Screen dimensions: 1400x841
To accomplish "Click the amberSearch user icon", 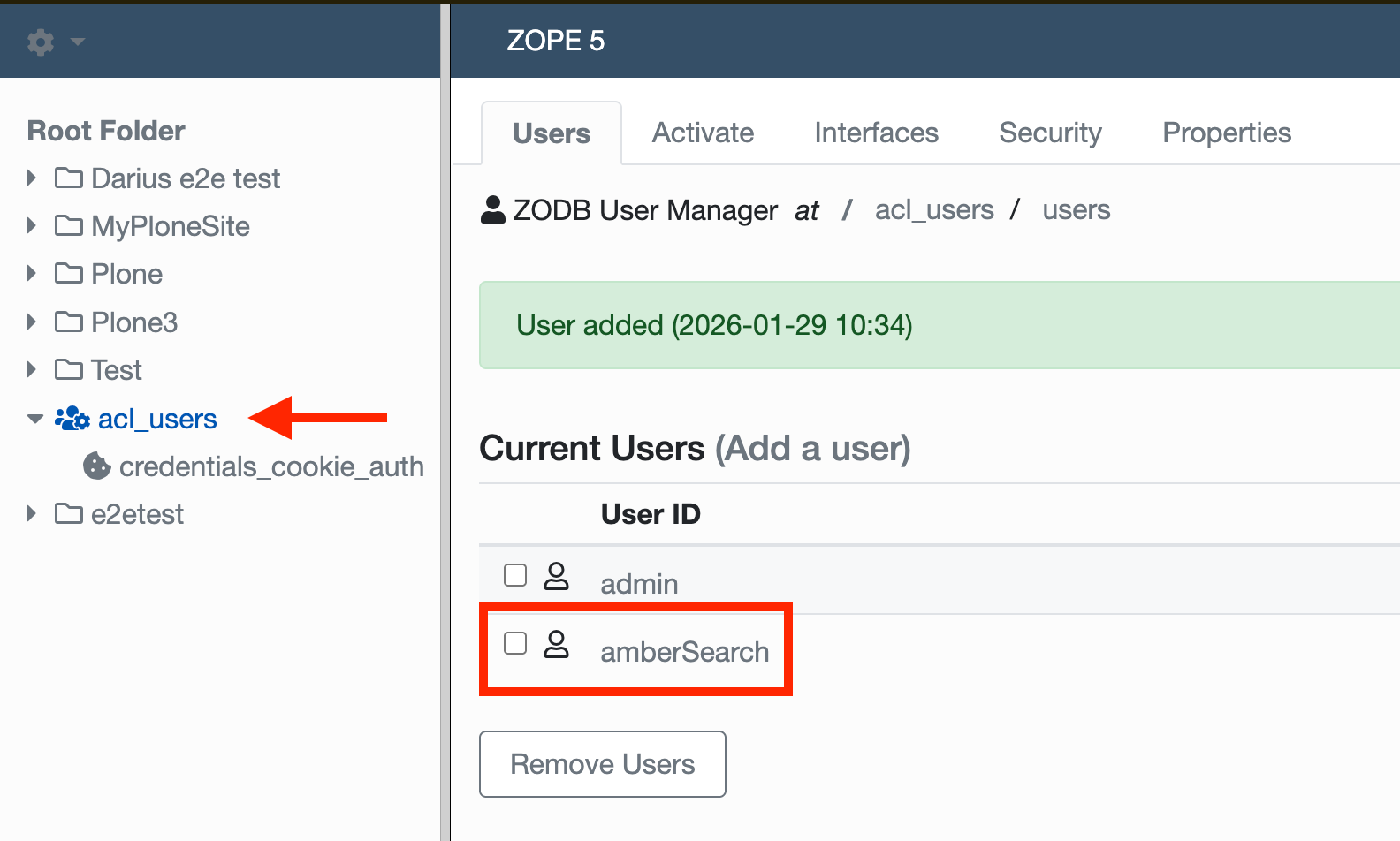I will 556,644.
